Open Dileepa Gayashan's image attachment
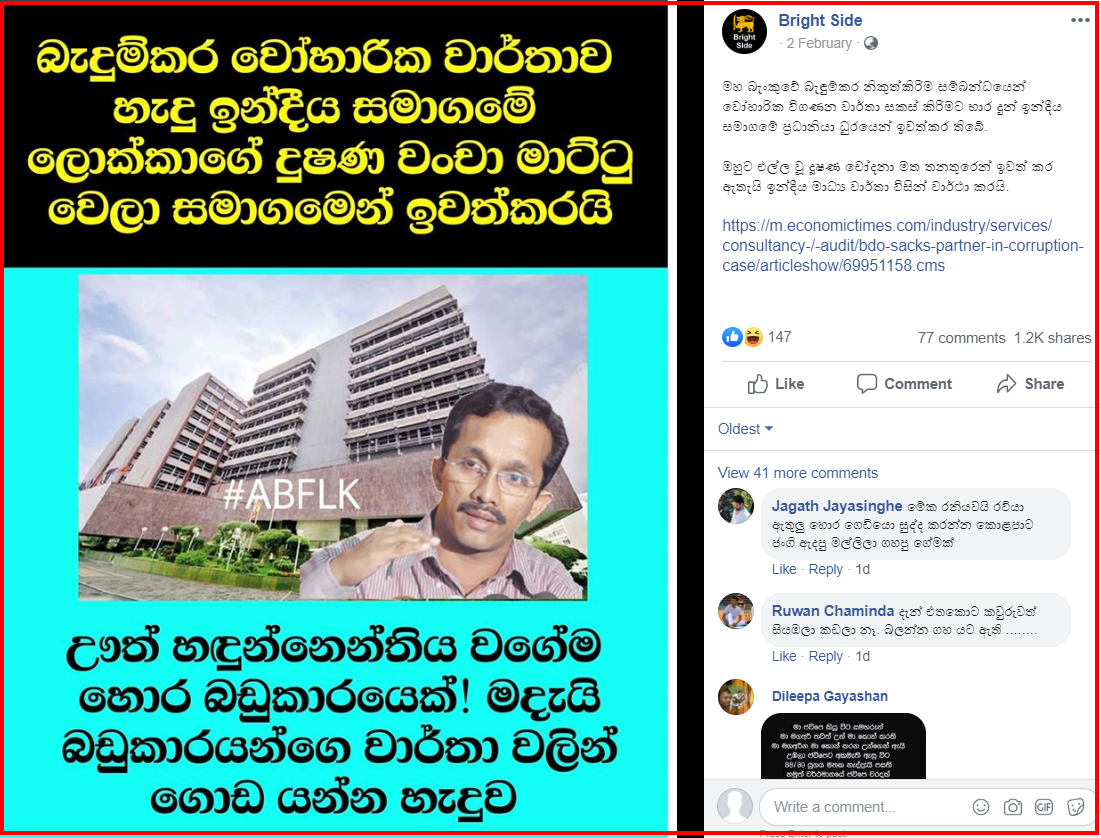 [843, 746]
